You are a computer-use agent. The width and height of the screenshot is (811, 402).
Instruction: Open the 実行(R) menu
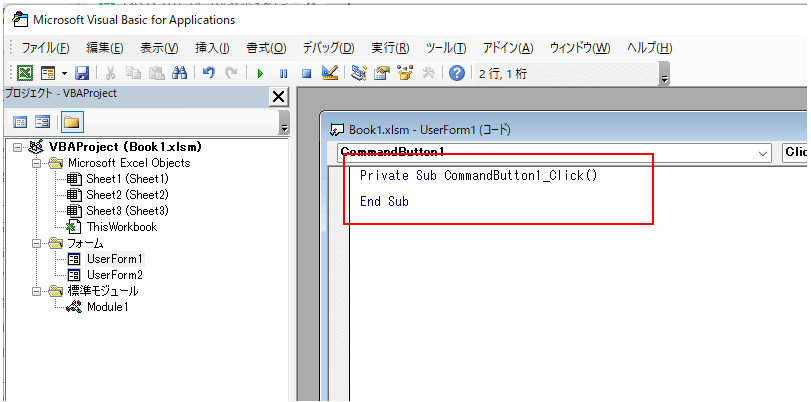(390, 48)
